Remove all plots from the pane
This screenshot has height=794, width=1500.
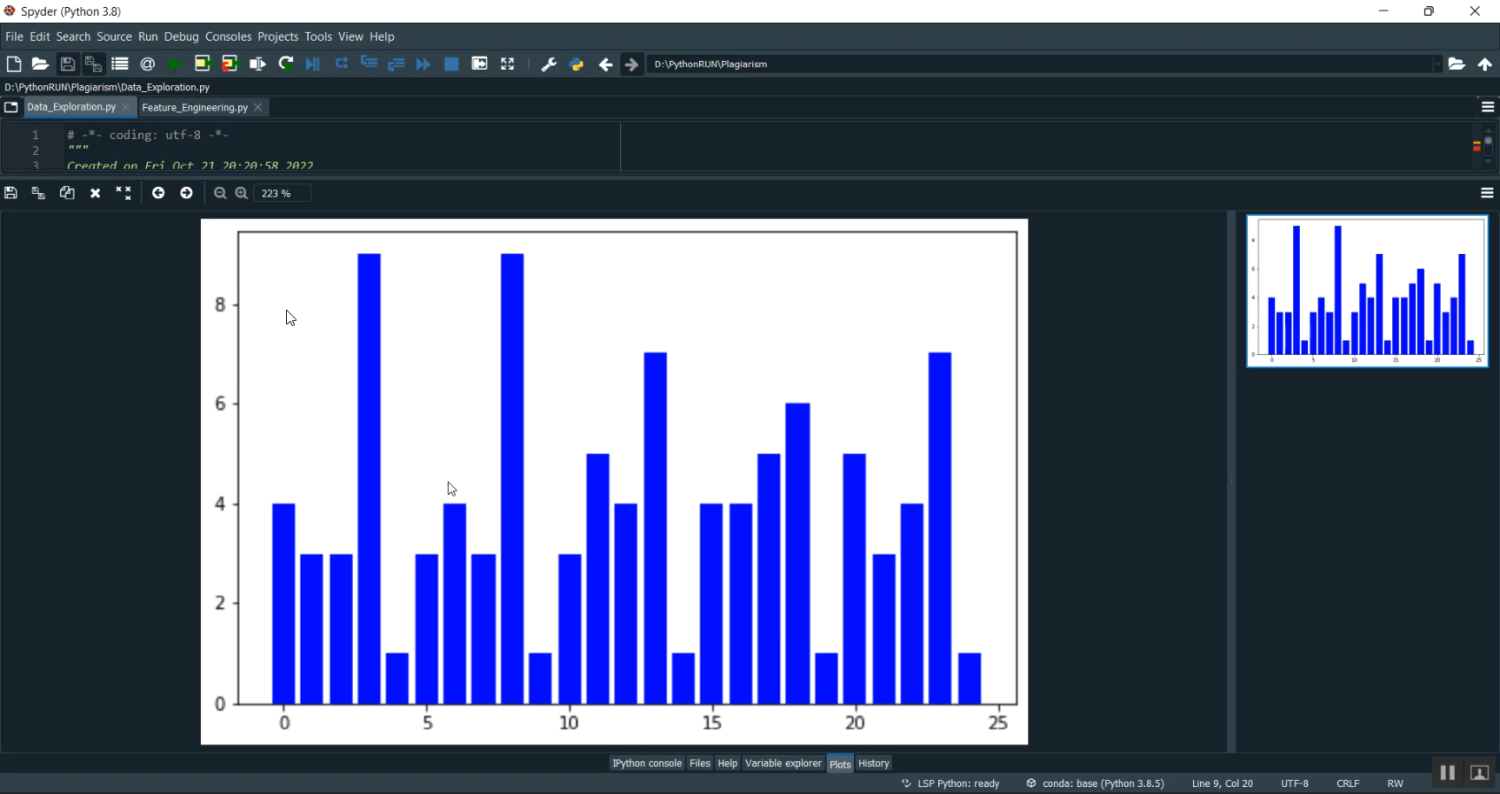[x=123, y=193]
